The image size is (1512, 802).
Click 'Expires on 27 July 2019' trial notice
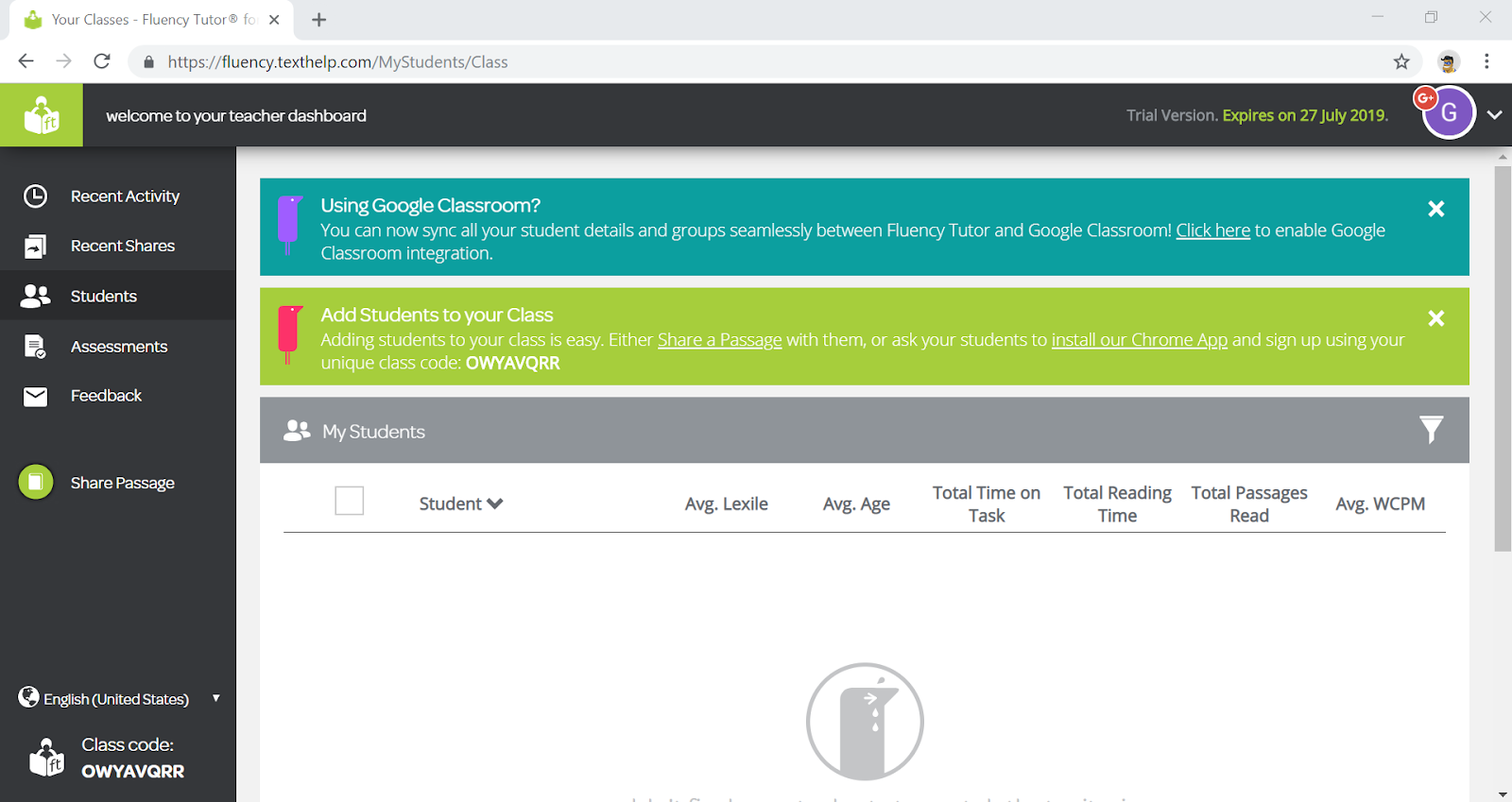click(1305, 115)
